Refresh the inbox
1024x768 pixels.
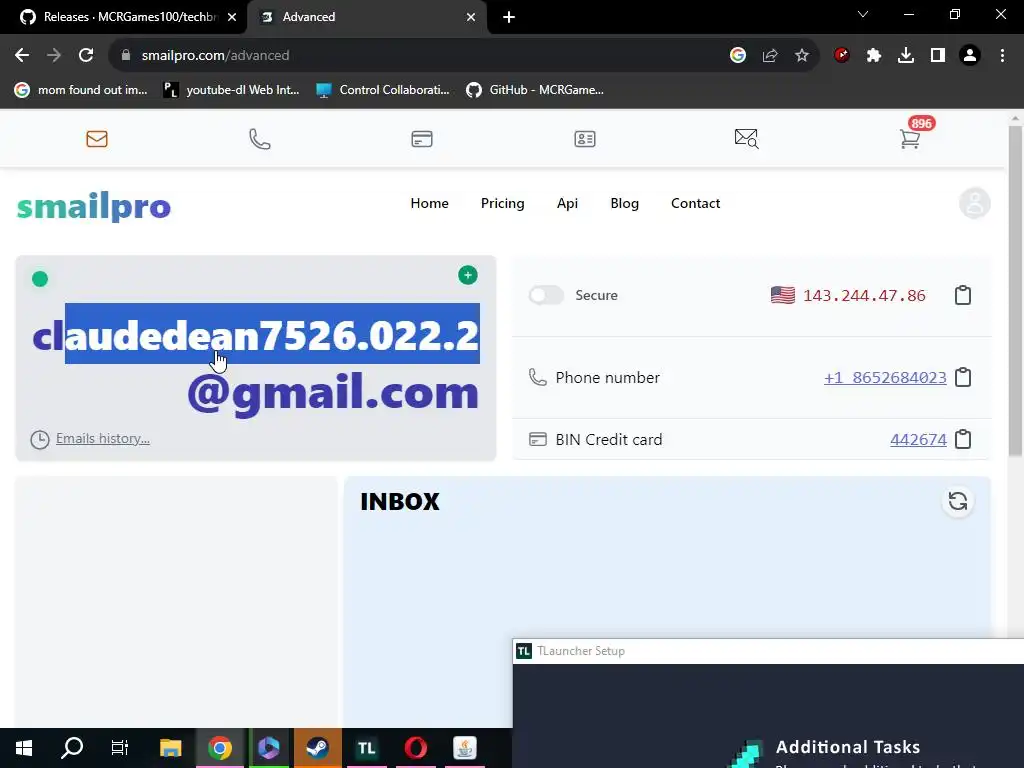tap(958, 501)
